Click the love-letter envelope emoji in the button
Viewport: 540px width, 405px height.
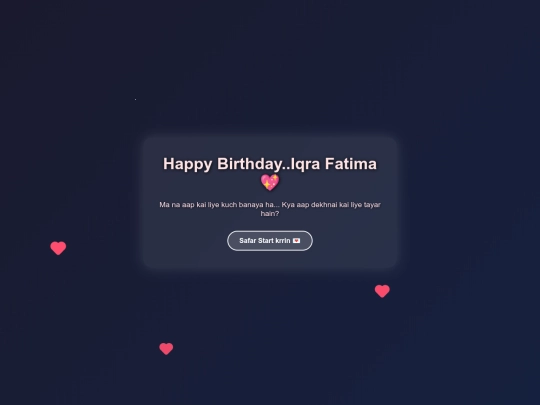coord(296,241)
